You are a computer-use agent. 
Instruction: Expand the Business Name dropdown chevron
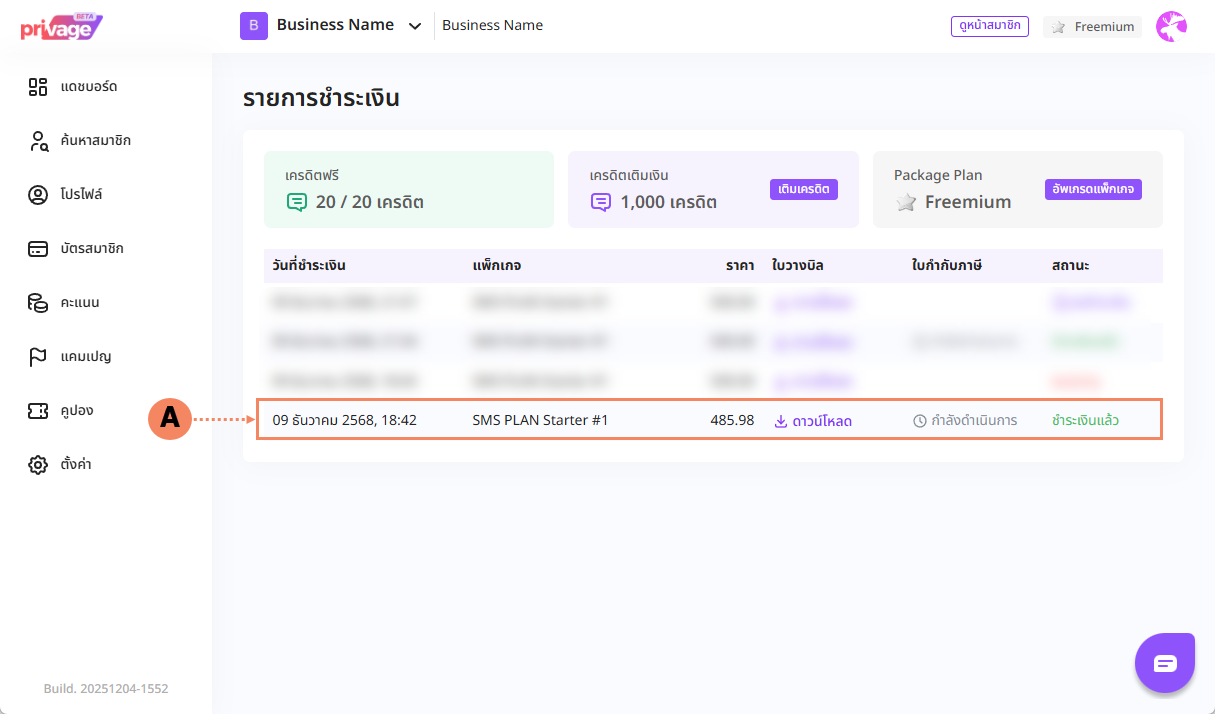click(x=415, y=26)
